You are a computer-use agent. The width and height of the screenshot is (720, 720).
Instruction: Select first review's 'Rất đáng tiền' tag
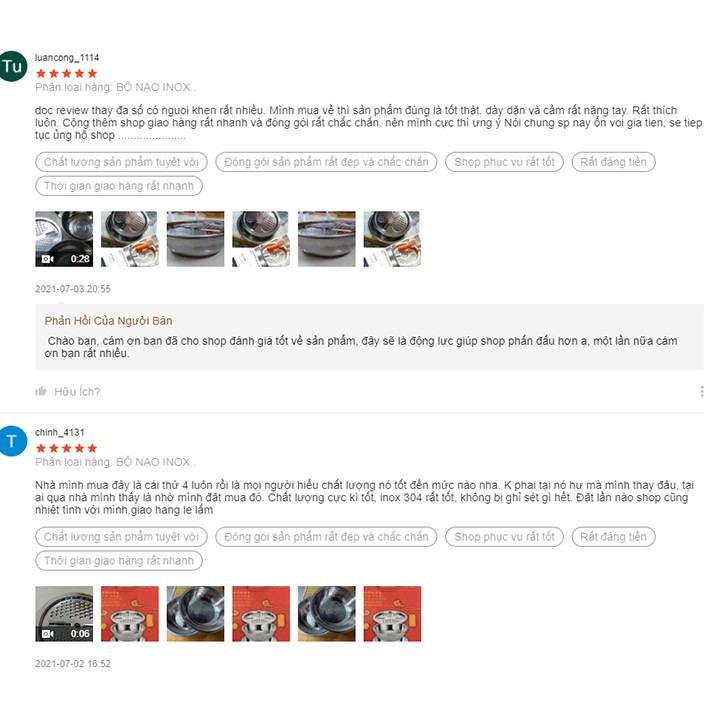click(x=613, y=162)
